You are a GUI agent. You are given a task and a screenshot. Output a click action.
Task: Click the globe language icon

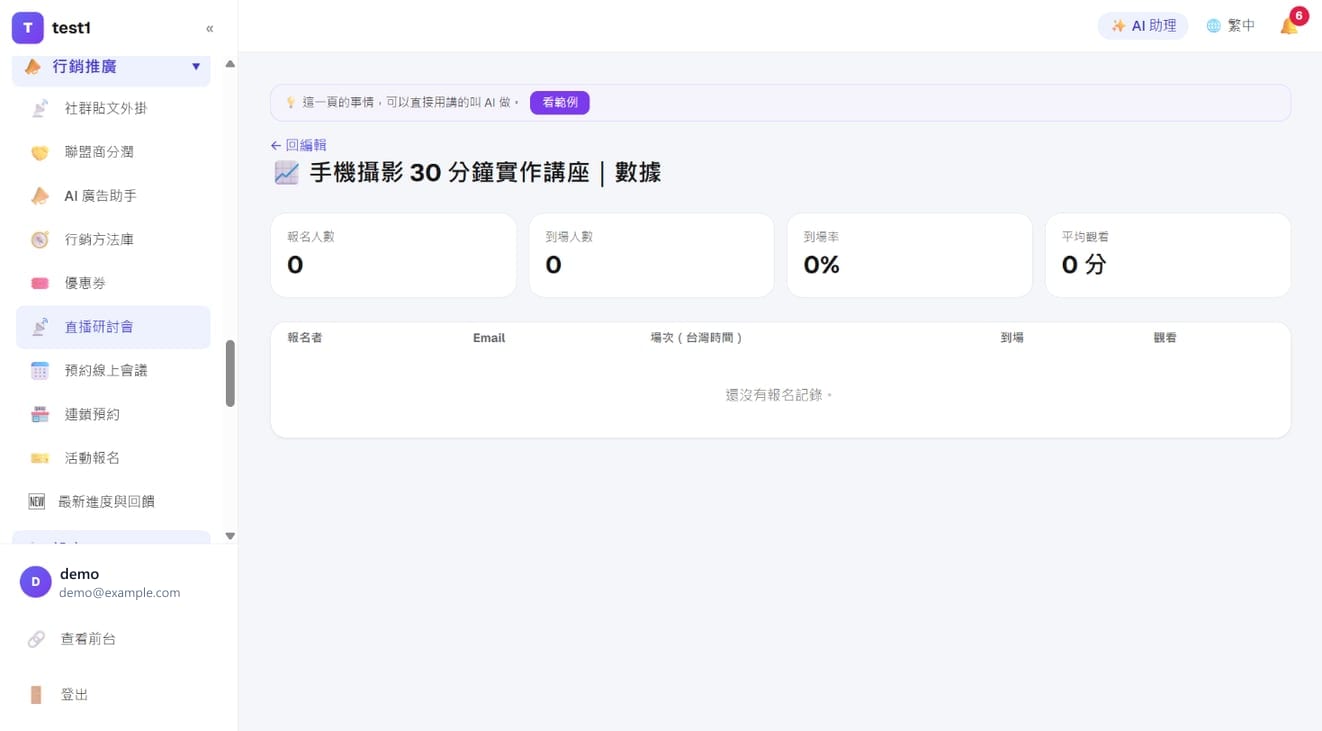click(1213, 26)
